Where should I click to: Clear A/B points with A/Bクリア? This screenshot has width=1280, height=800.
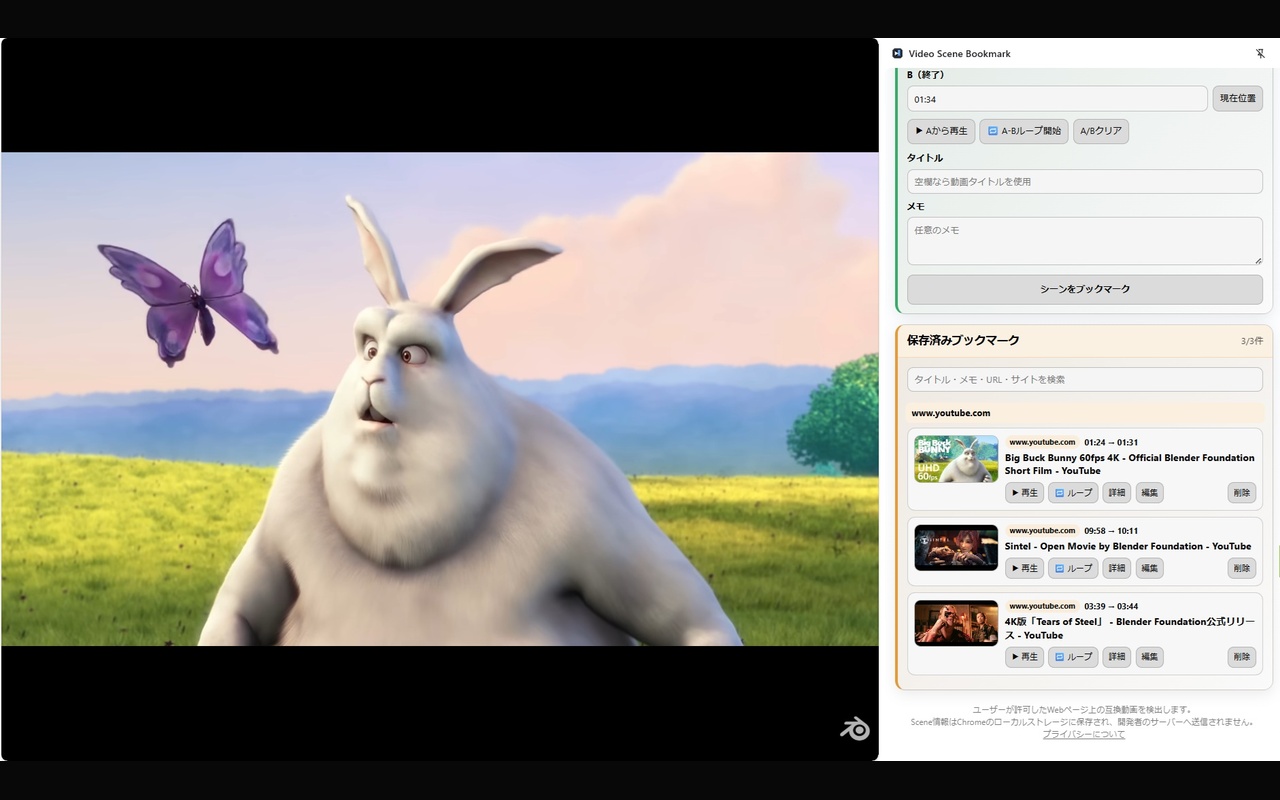[1101, 131]
